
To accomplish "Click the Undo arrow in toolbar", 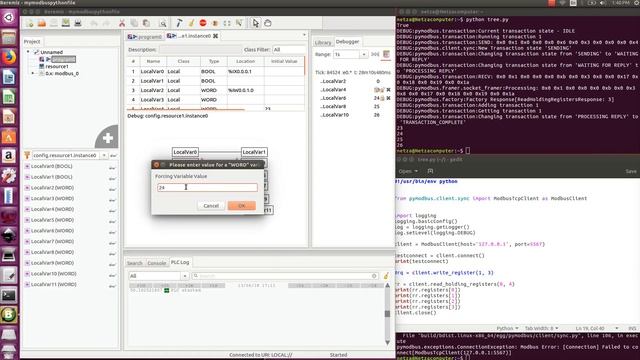I will click(x=94, y=23).
